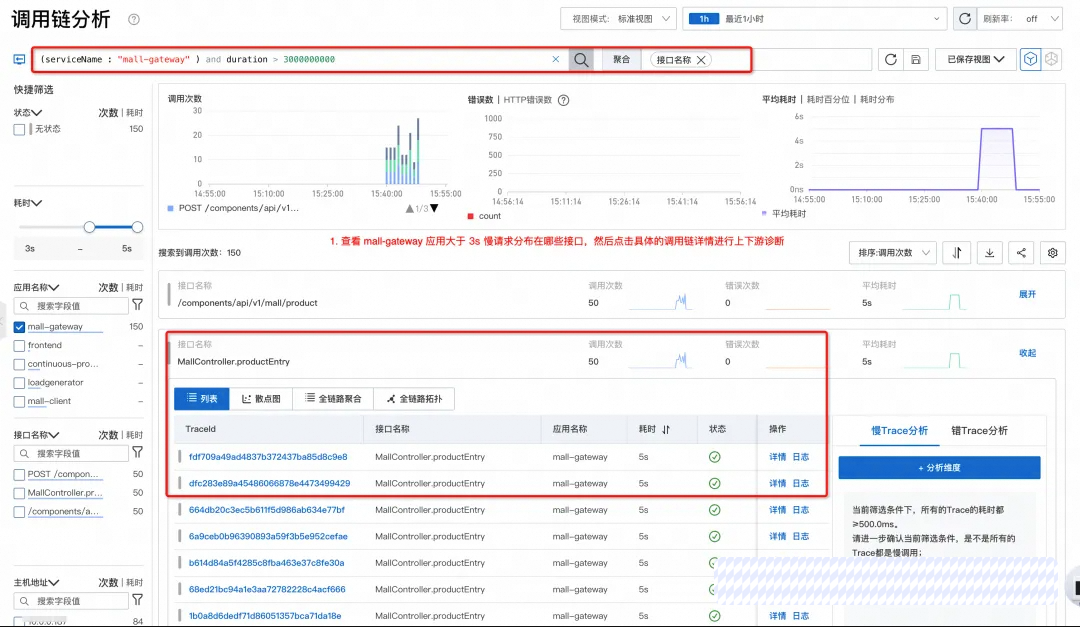Viewport: 1080px width, 627px height.
Task: Clear the query with the X icon
Action: click(556, 59)
